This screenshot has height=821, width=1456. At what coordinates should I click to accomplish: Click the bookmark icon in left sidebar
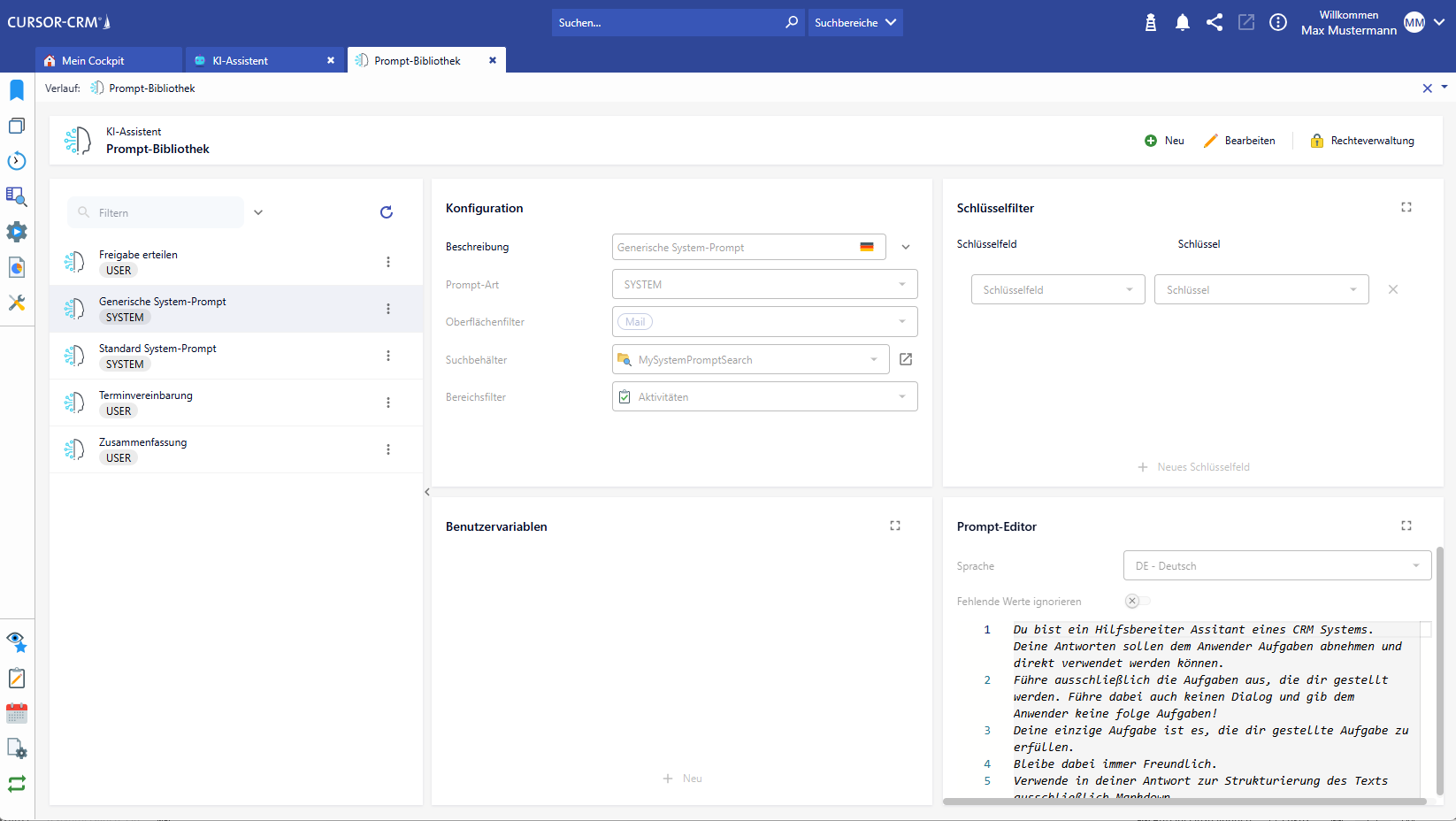17,90
